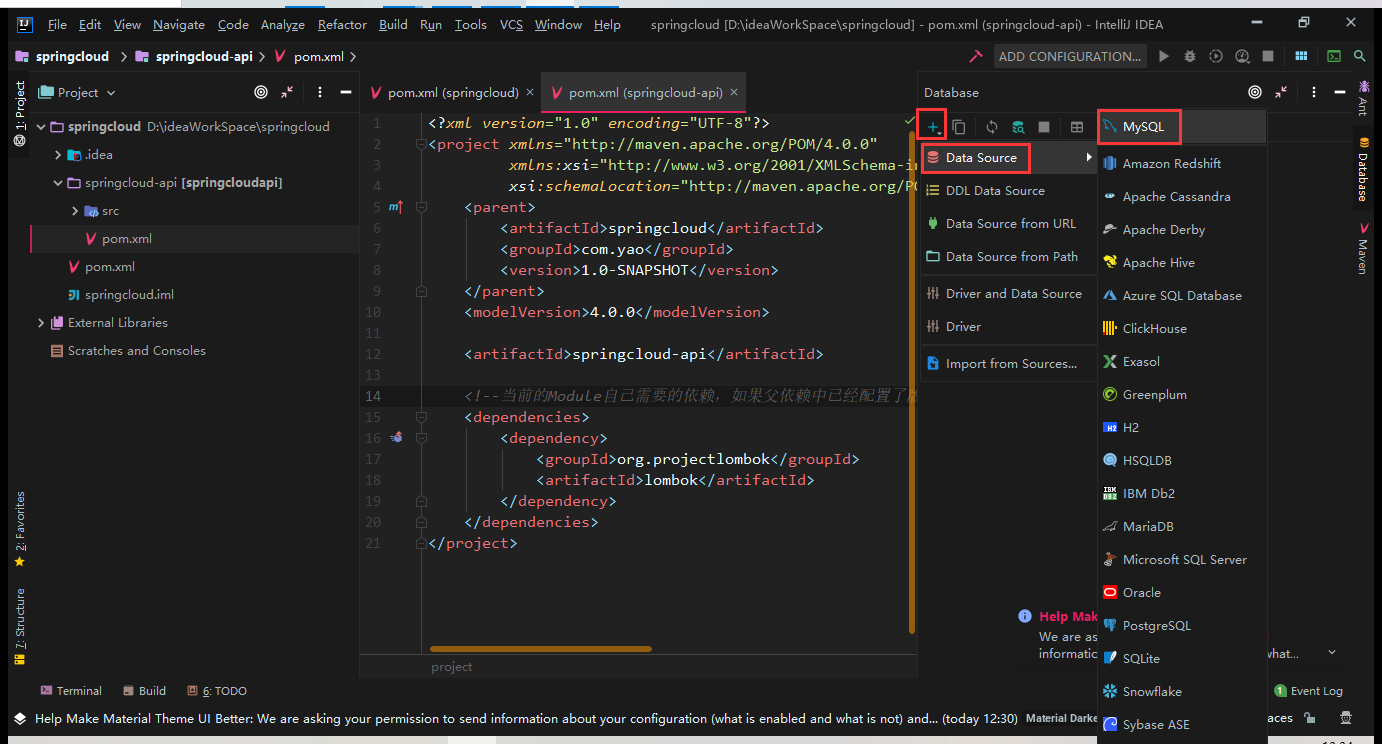Open Data Source Properties icon
1382x744 pixels.
(x=1018, y=127)
